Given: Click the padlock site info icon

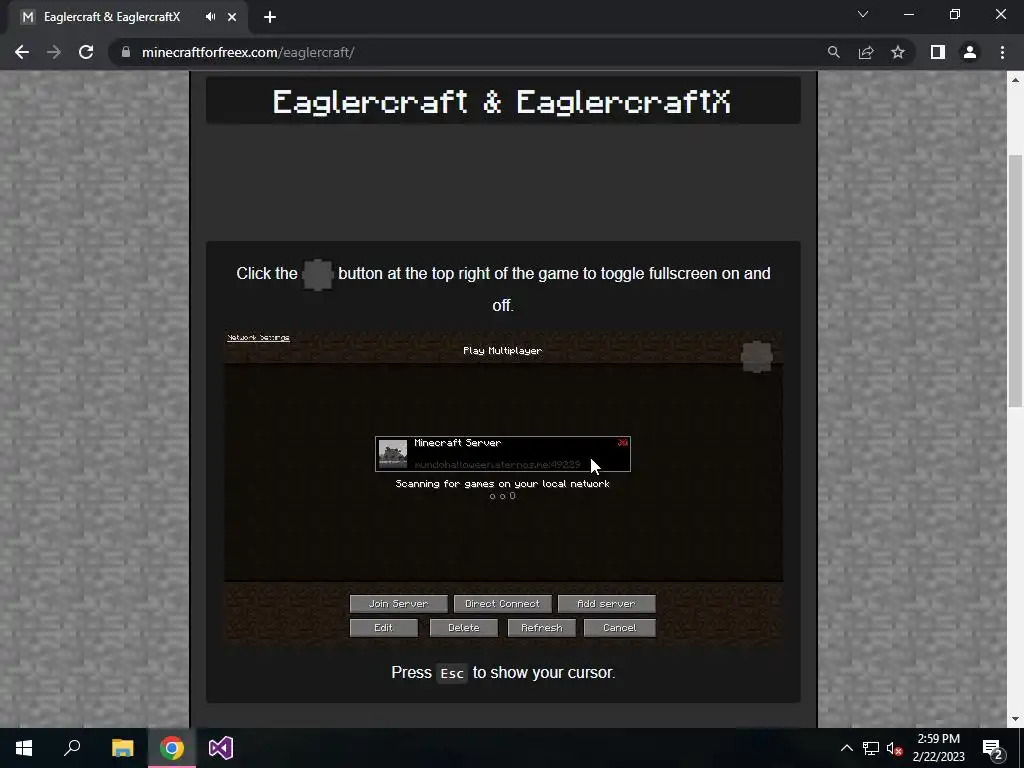Looking at the screenshot, I should (126, 52).
